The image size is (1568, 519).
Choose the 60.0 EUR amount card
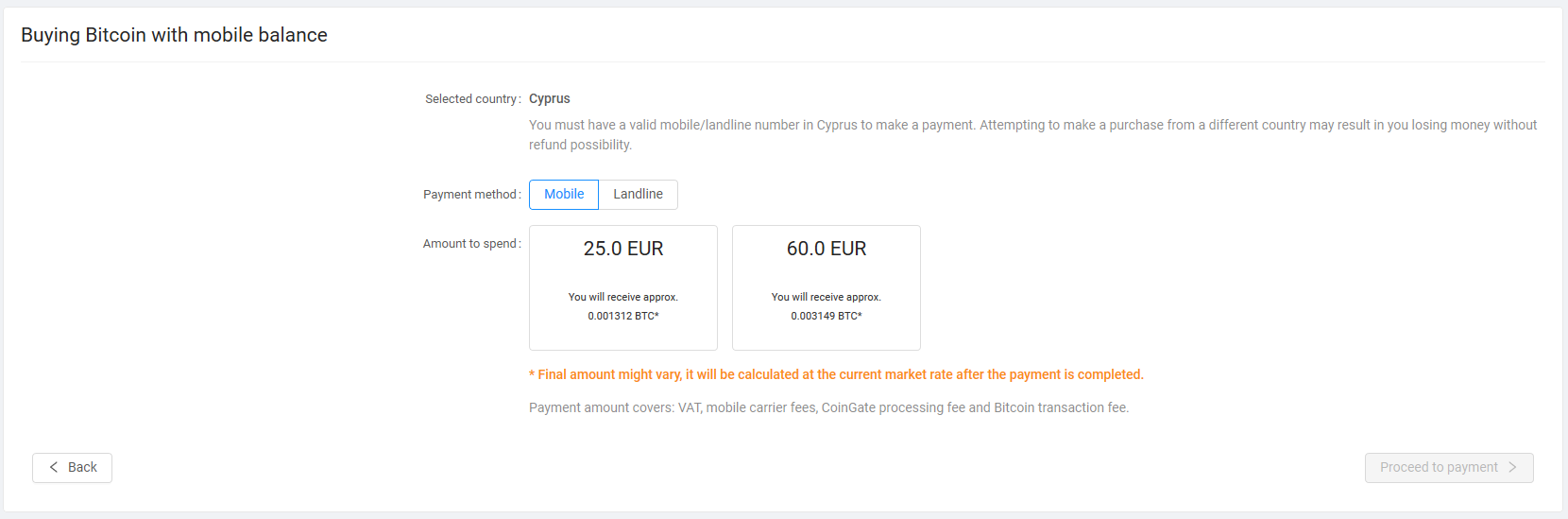click(x=827, y=287)
